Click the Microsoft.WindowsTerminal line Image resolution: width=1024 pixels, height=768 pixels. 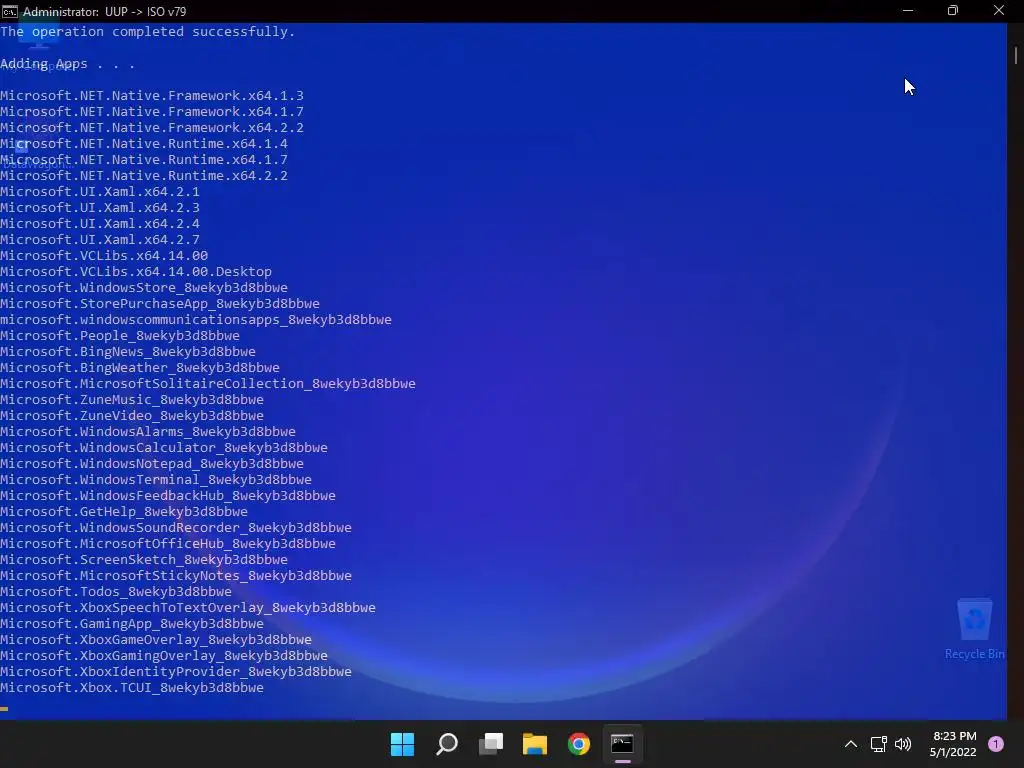point(156,479)
